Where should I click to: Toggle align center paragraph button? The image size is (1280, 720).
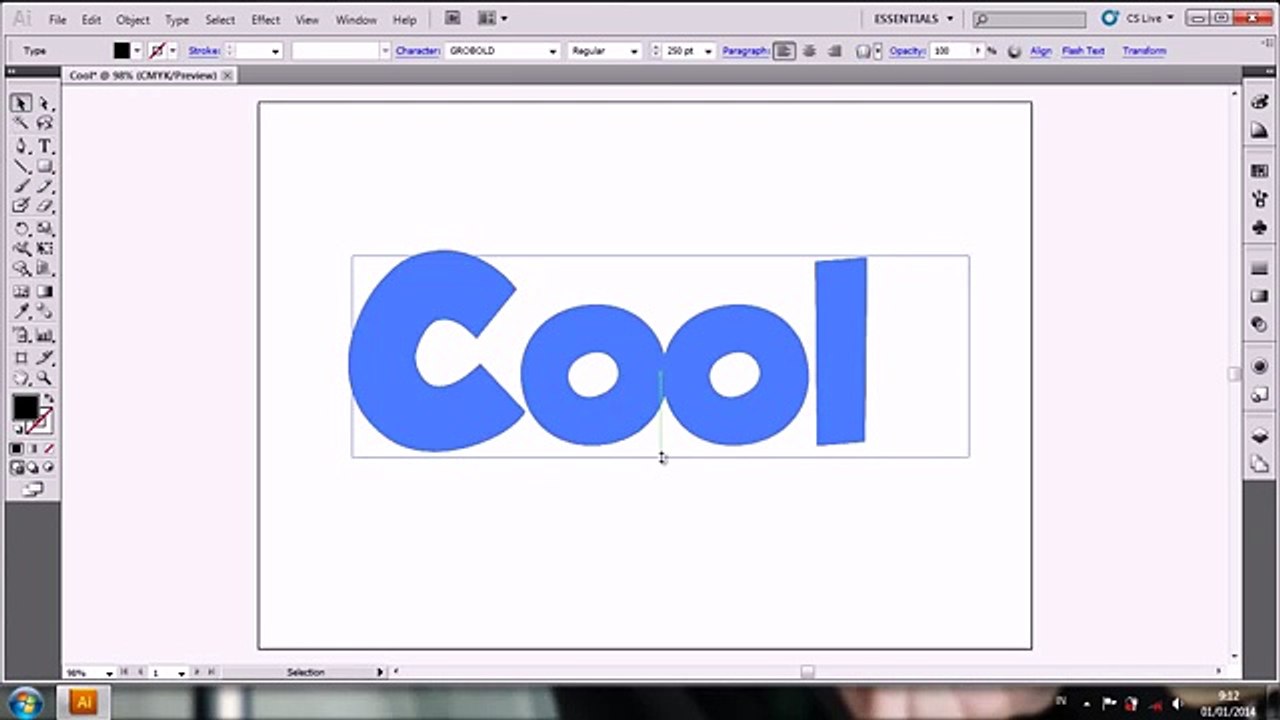[x=809, y=51]
